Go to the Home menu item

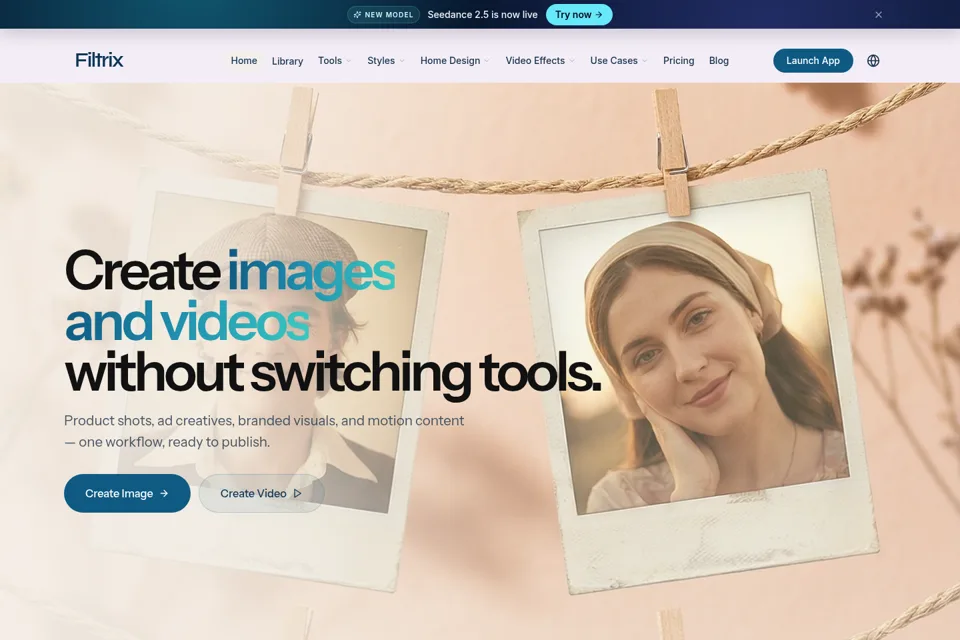click(244, 61)
